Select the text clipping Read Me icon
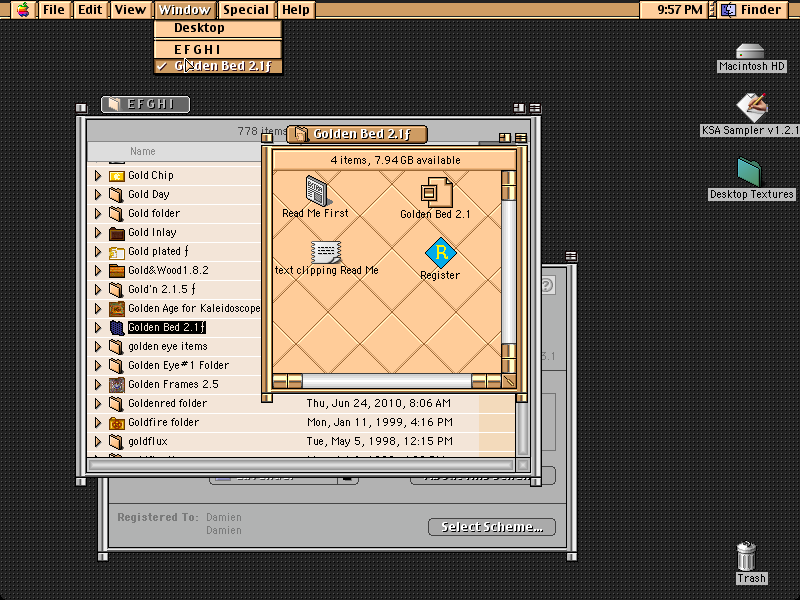The width and height of the screenshot is (800, 600). 326,252
